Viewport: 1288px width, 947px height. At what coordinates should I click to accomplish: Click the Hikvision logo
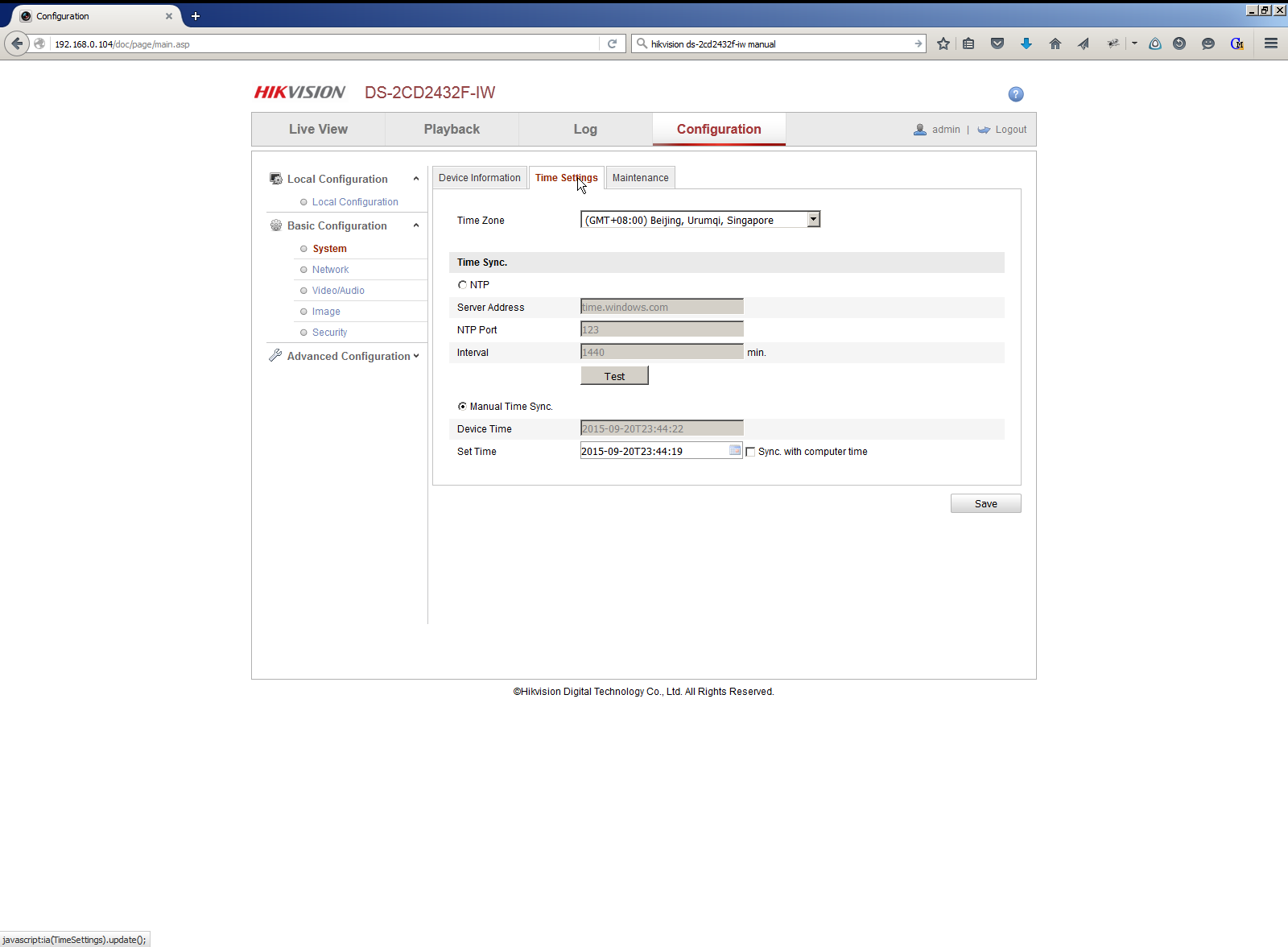point(299,93)
